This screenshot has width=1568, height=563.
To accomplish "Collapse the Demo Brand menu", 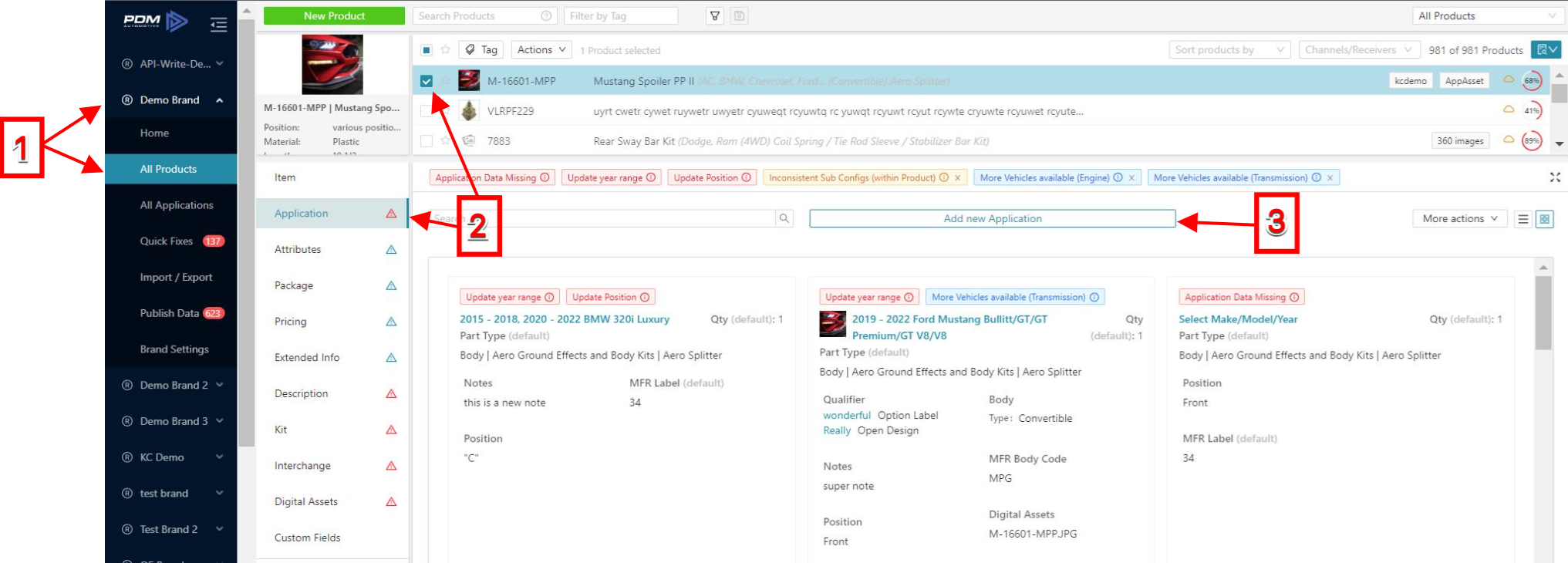I will tap(220, 100).
